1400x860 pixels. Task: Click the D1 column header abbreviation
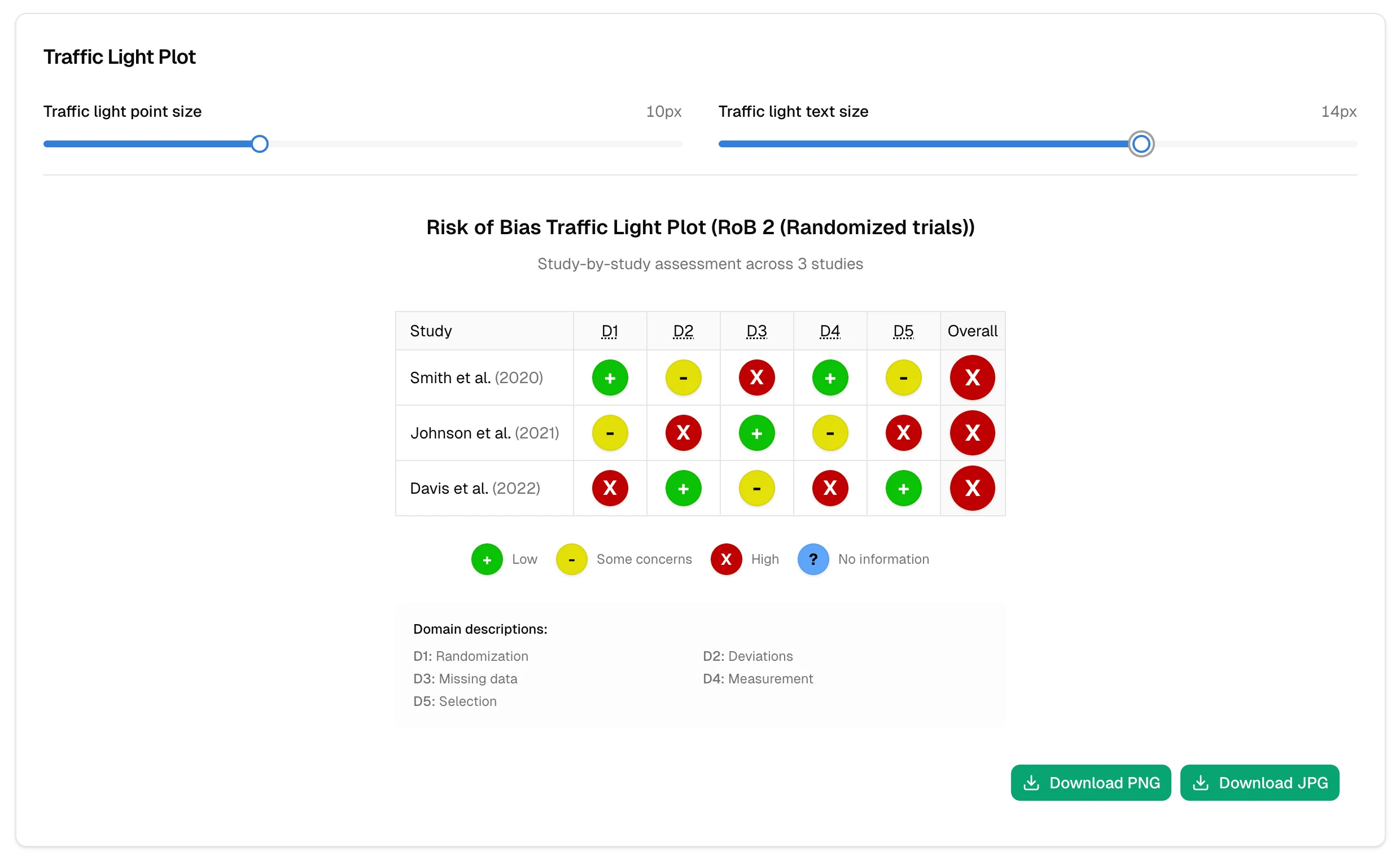609,331
